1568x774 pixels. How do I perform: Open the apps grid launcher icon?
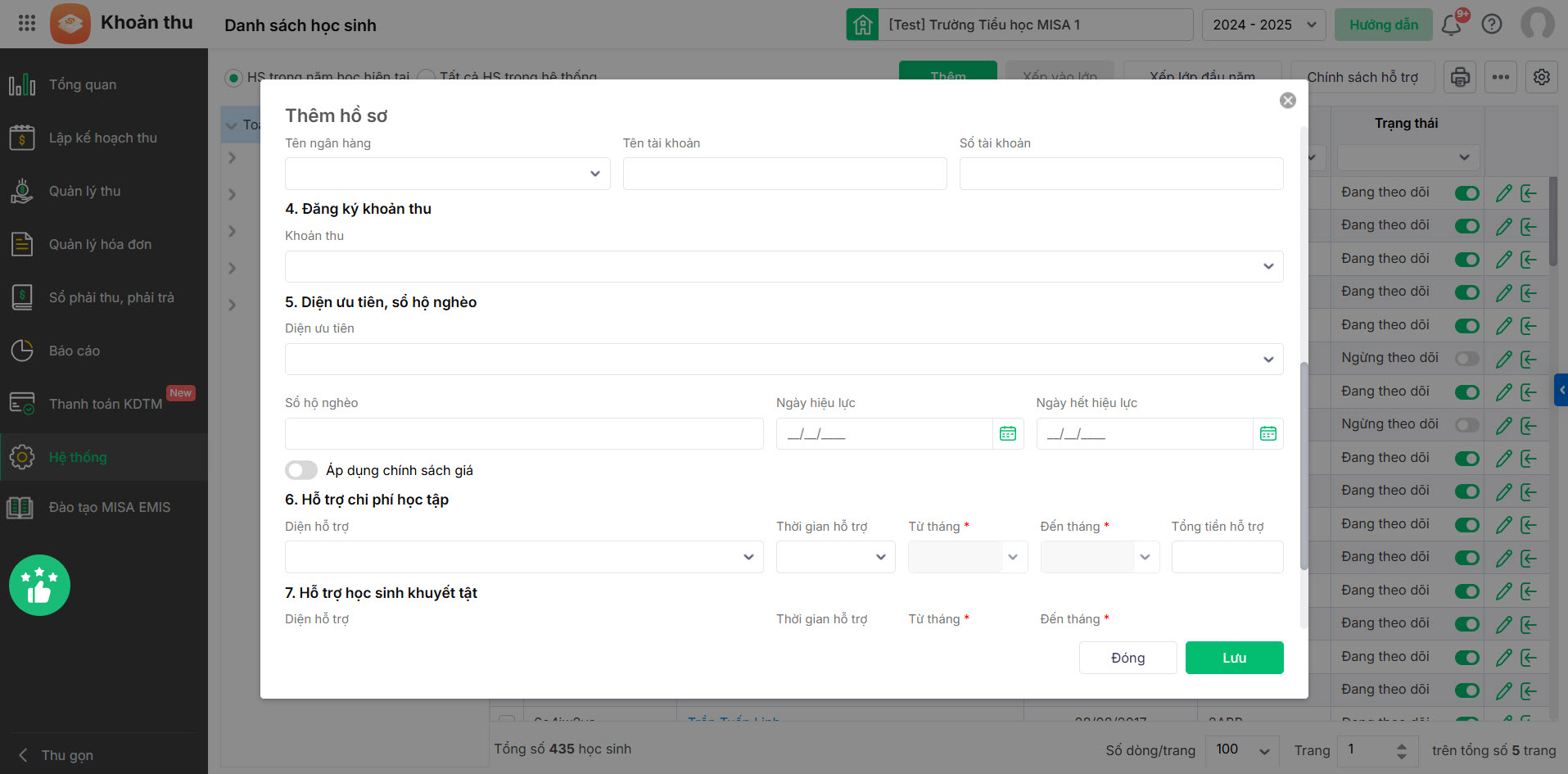tap(27, 23)
